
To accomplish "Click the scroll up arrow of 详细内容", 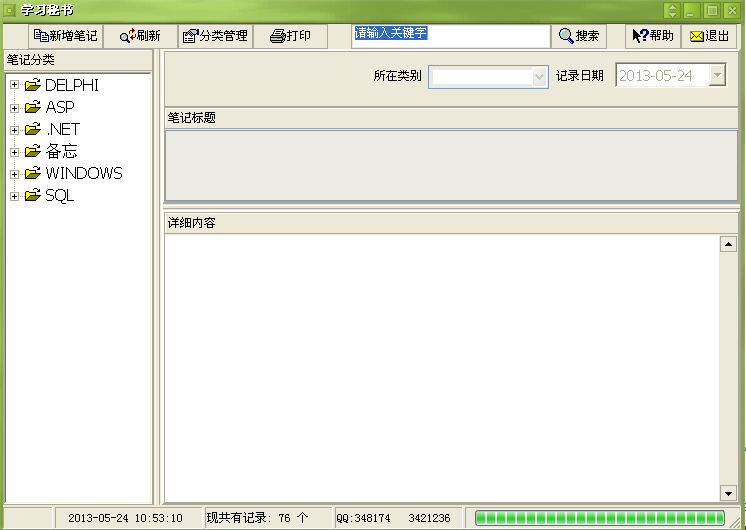I will pos(728,245).
